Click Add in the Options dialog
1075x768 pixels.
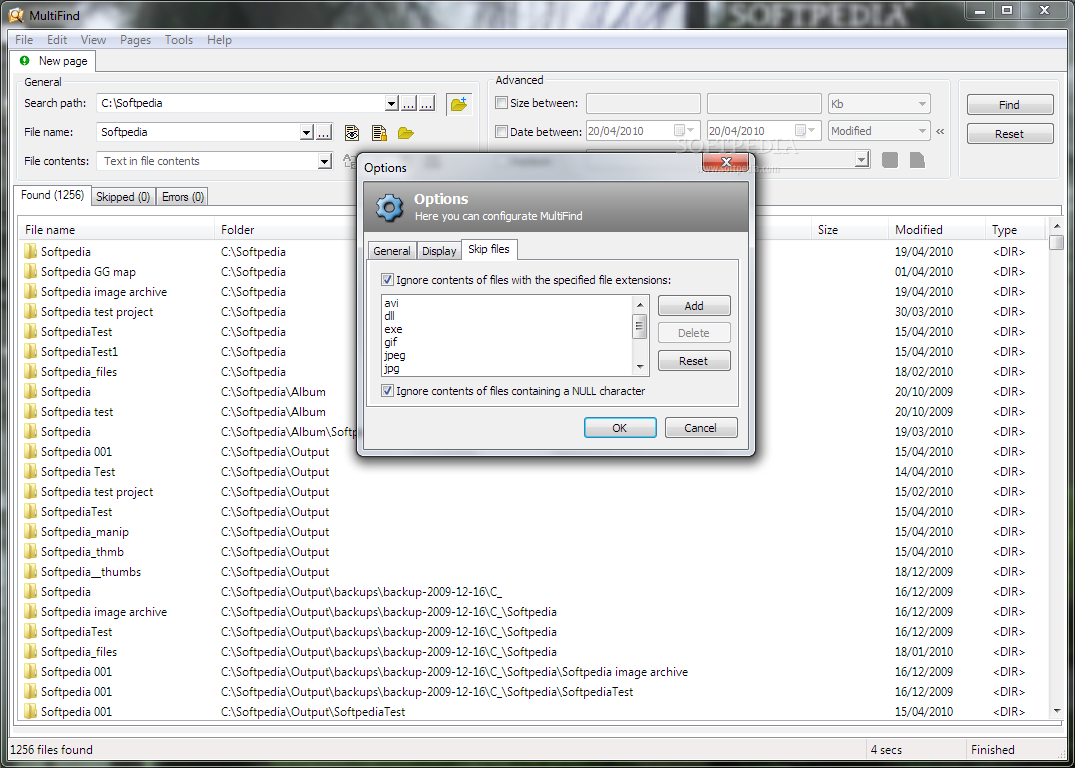(x=694, y=306)
